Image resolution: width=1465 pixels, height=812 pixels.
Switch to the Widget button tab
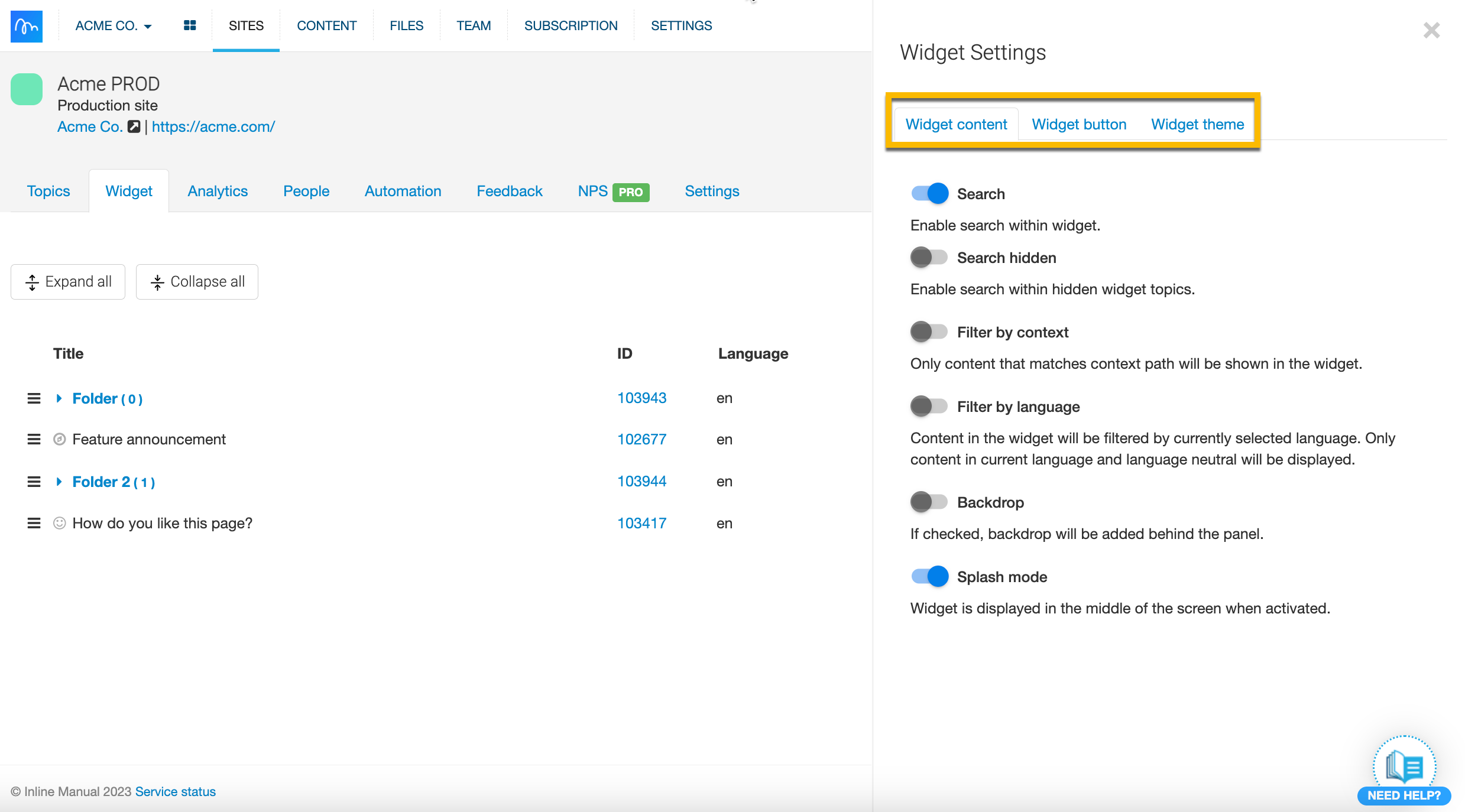pyautogui.click(x=1079, y=124)
